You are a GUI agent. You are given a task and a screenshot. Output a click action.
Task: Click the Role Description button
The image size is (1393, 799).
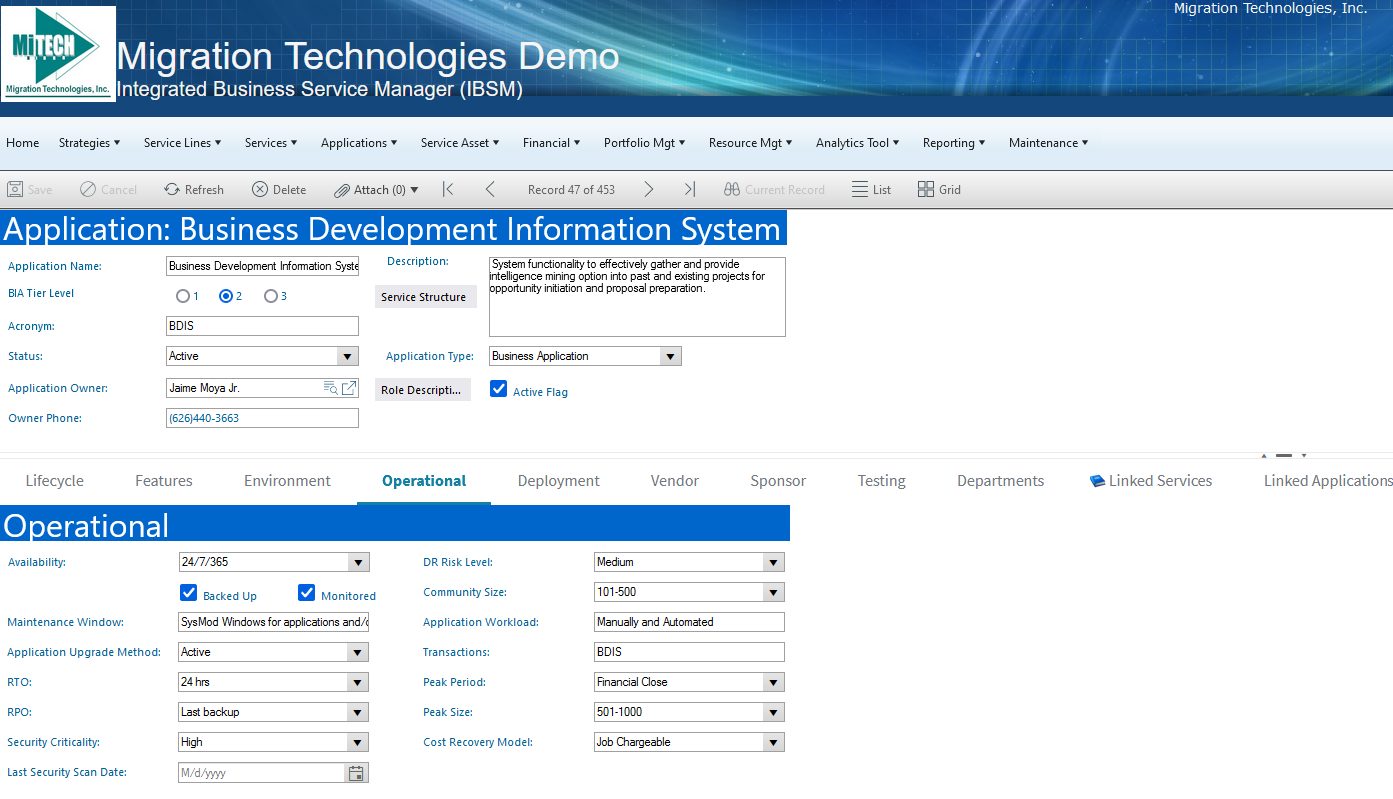(x=425, y=389)
